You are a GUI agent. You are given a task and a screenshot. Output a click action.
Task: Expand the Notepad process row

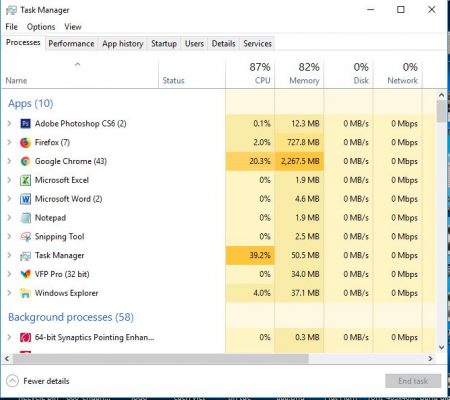coord(9,218)
